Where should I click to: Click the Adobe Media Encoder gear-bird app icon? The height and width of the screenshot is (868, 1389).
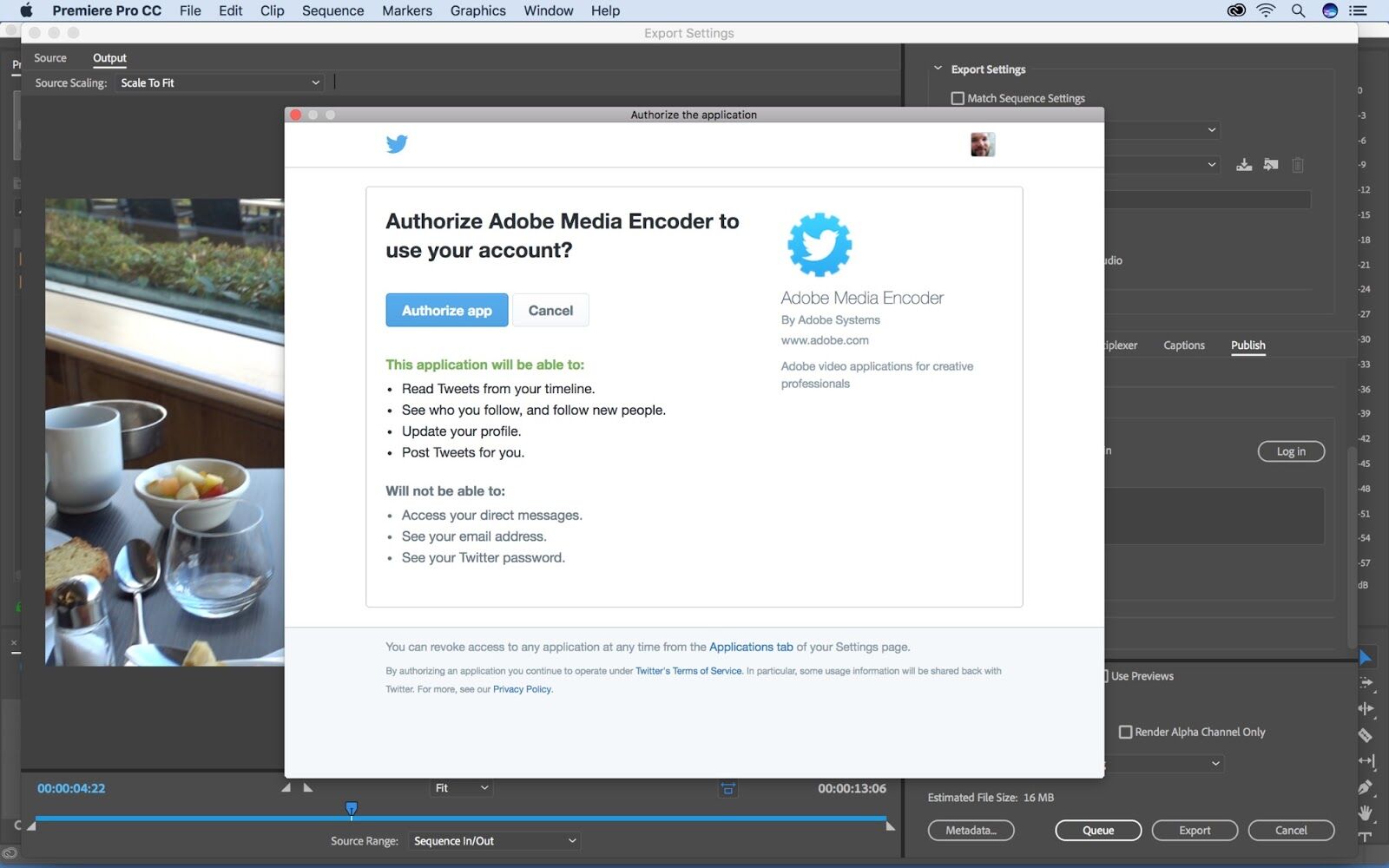[820, 245]
